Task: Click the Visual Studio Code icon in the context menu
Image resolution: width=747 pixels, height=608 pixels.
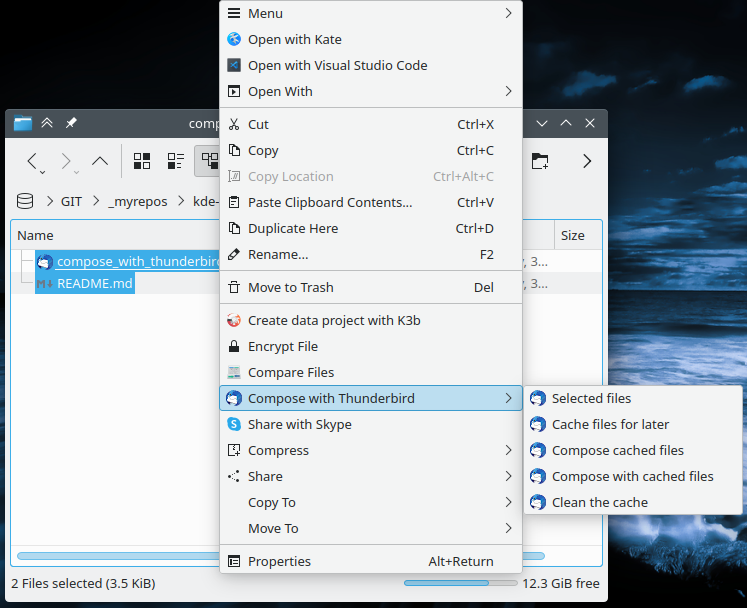Action: tap(234, 65)
